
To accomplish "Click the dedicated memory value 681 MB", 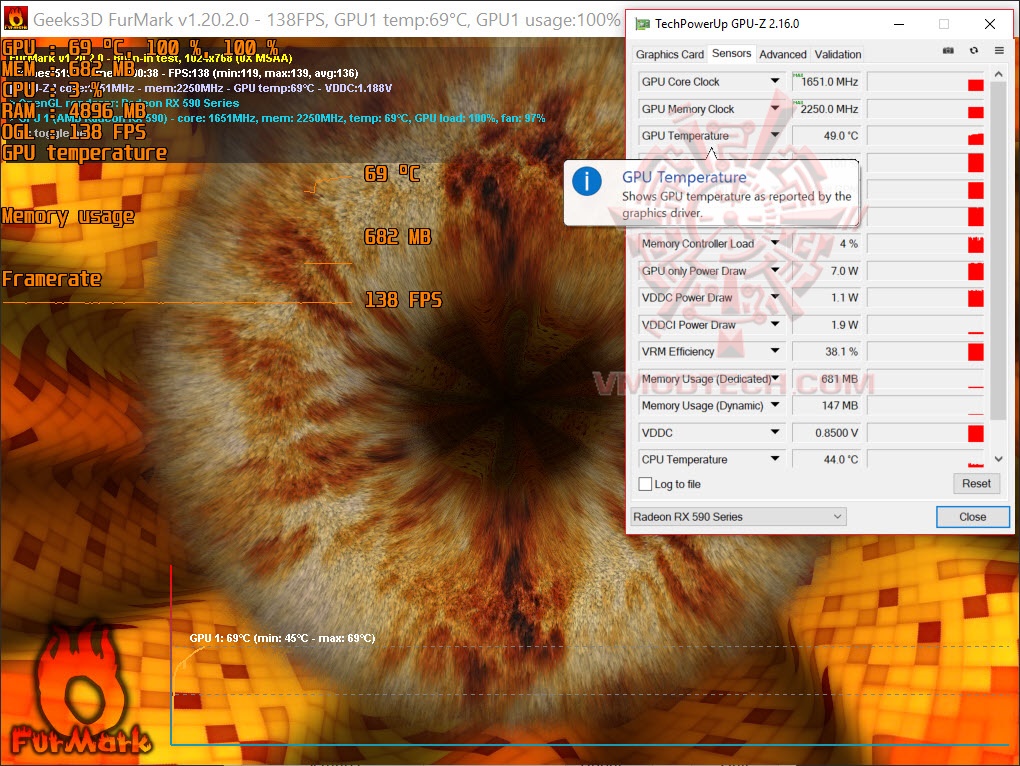I will (x=826, y=379).
